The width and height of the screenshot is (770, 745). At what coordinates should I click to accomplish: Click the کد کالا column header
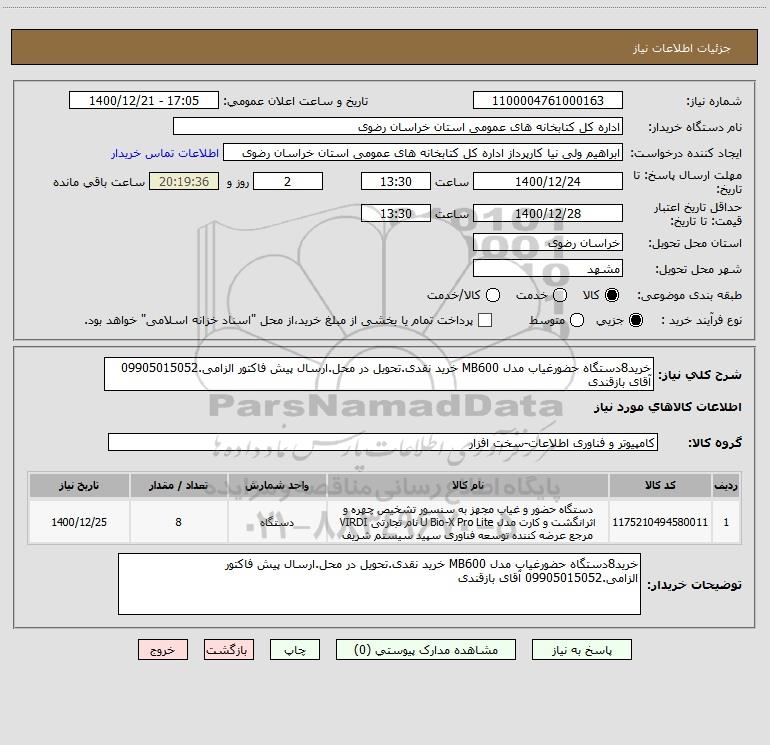pyautogui.click(x=660, y=486)
